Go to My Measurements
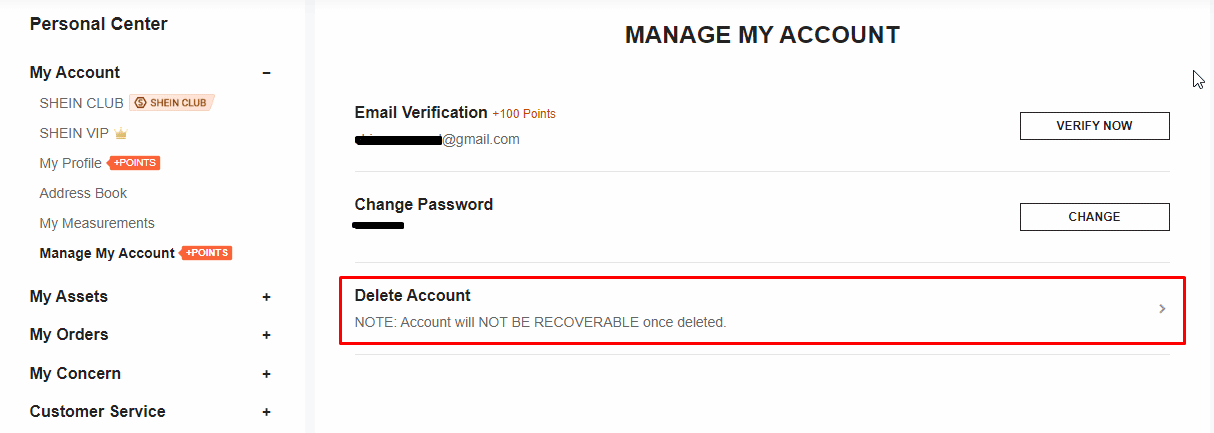 coord(97,223)
